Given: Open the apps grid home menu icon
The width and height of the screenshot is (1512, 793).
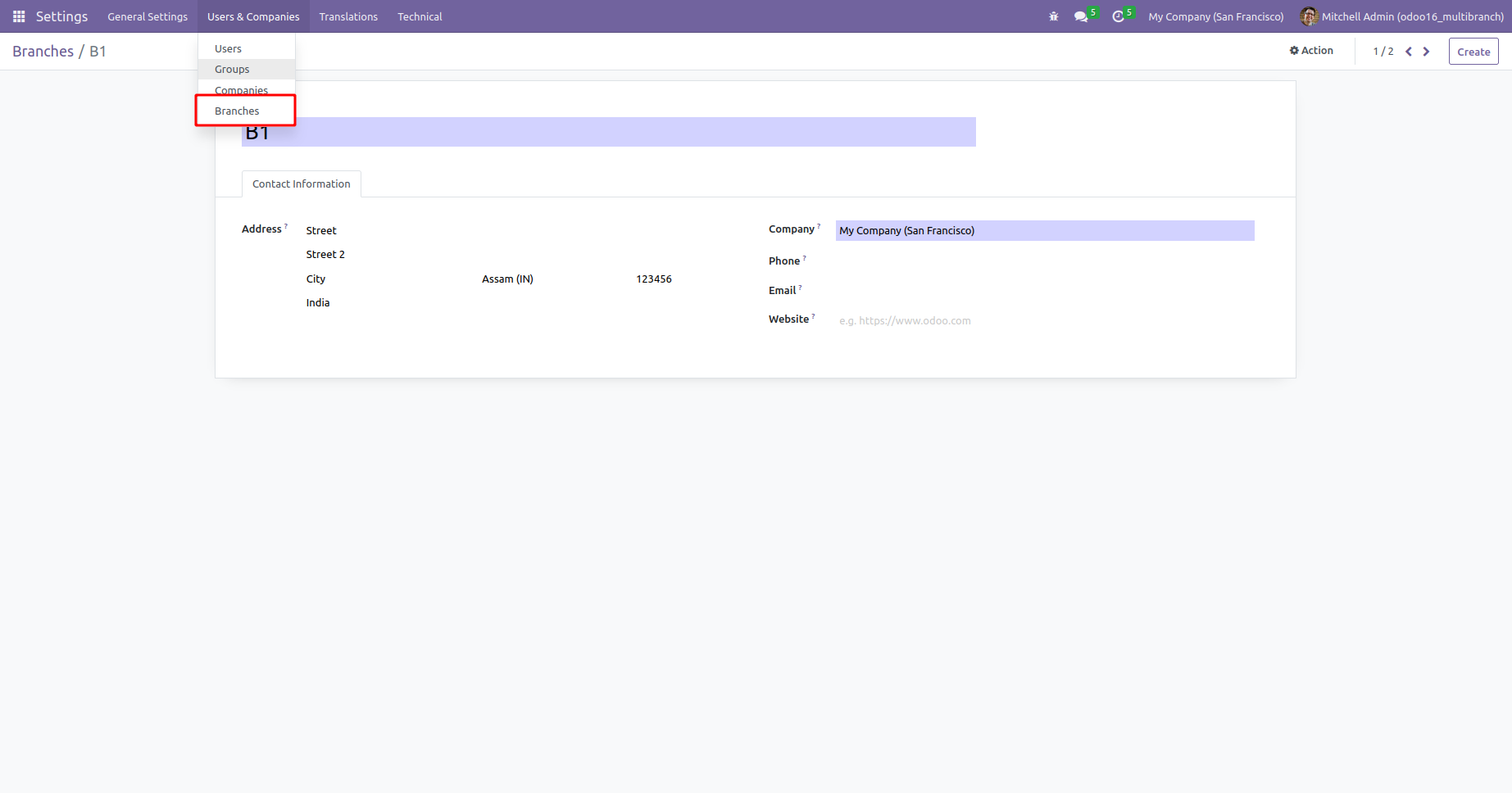Looking at the screenshot, I should tap(19, 16).
